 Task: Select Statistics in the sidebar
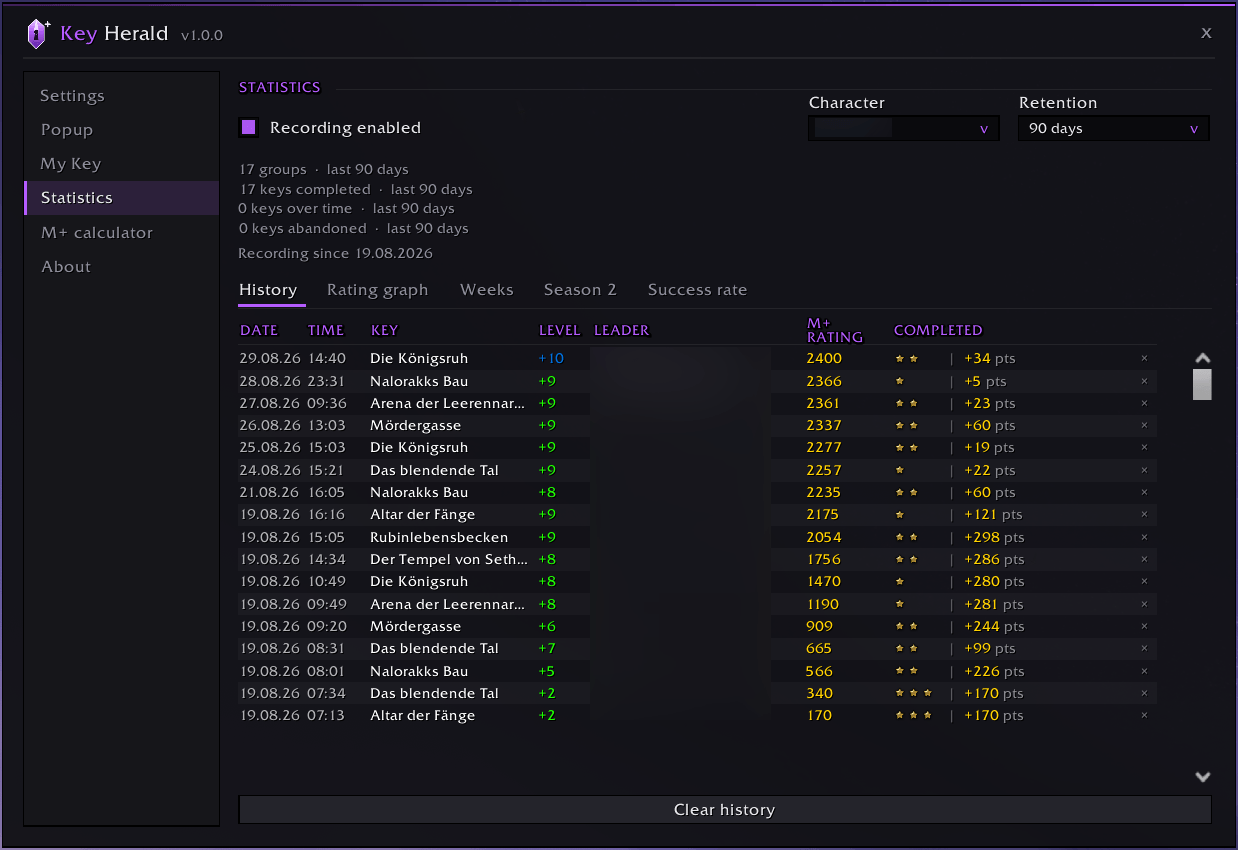(x=122, y=198)
